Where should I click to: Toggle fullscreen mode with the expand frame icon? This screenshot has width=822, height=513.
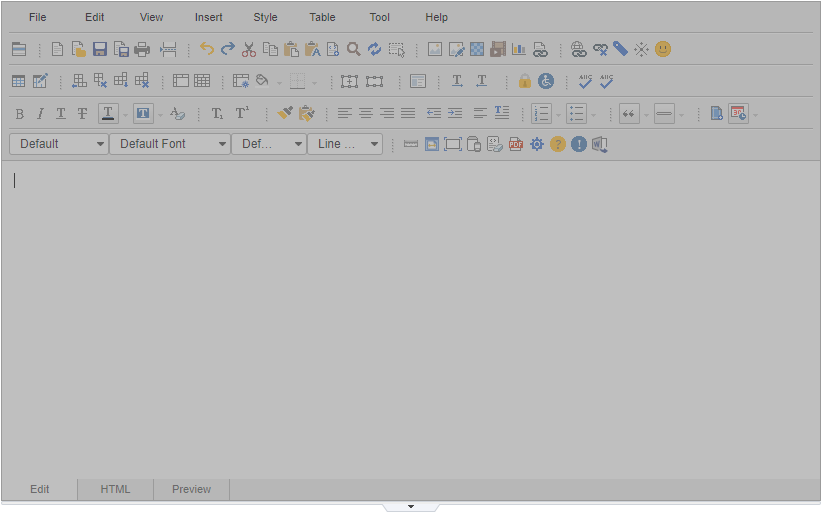tap(453, 144)
